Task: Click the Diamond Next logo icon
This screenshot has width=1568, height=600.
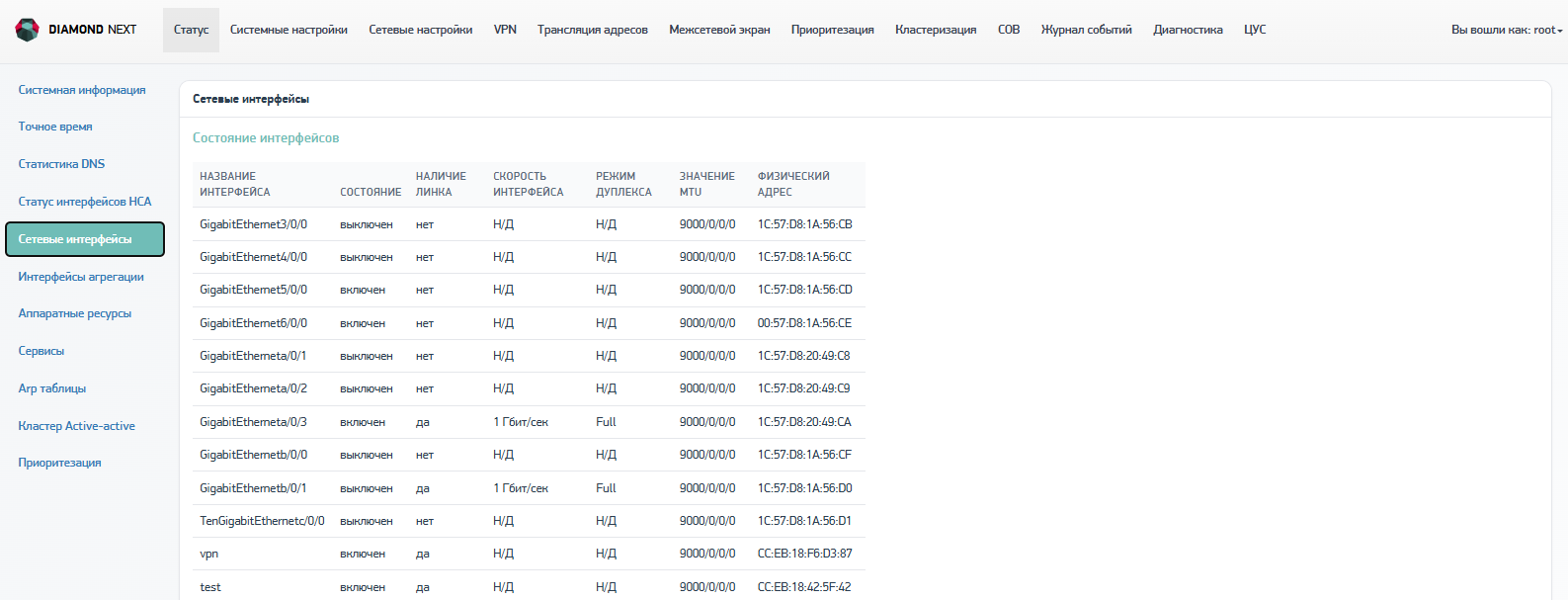Action: [x=27, y=30]
